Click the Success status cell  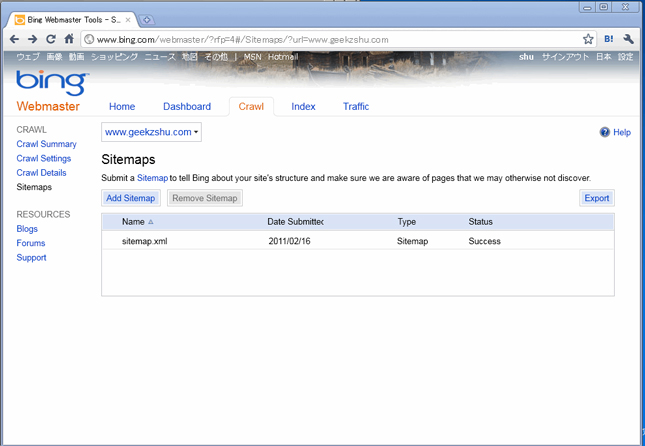[485, 241]
